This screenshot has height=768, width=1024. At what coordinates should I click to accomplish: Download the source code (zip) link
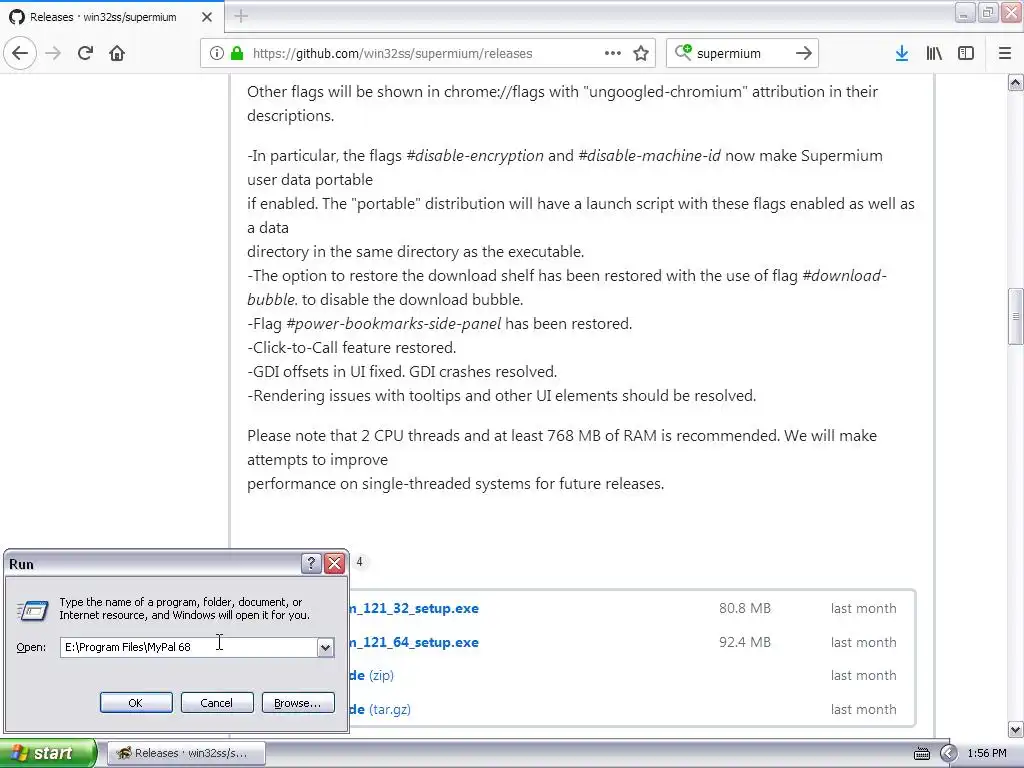[x=372, y=675]
